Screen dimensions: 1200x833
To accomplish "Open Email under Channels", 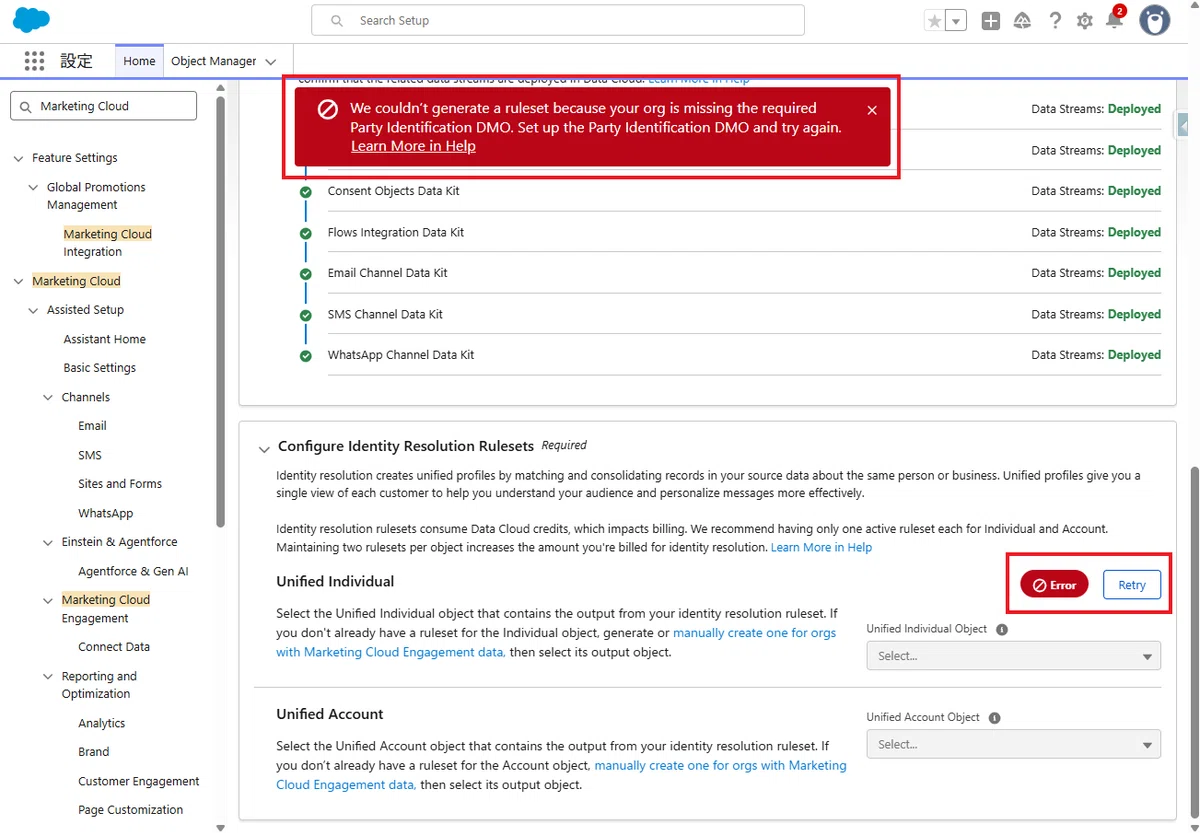I will point(92,426).
